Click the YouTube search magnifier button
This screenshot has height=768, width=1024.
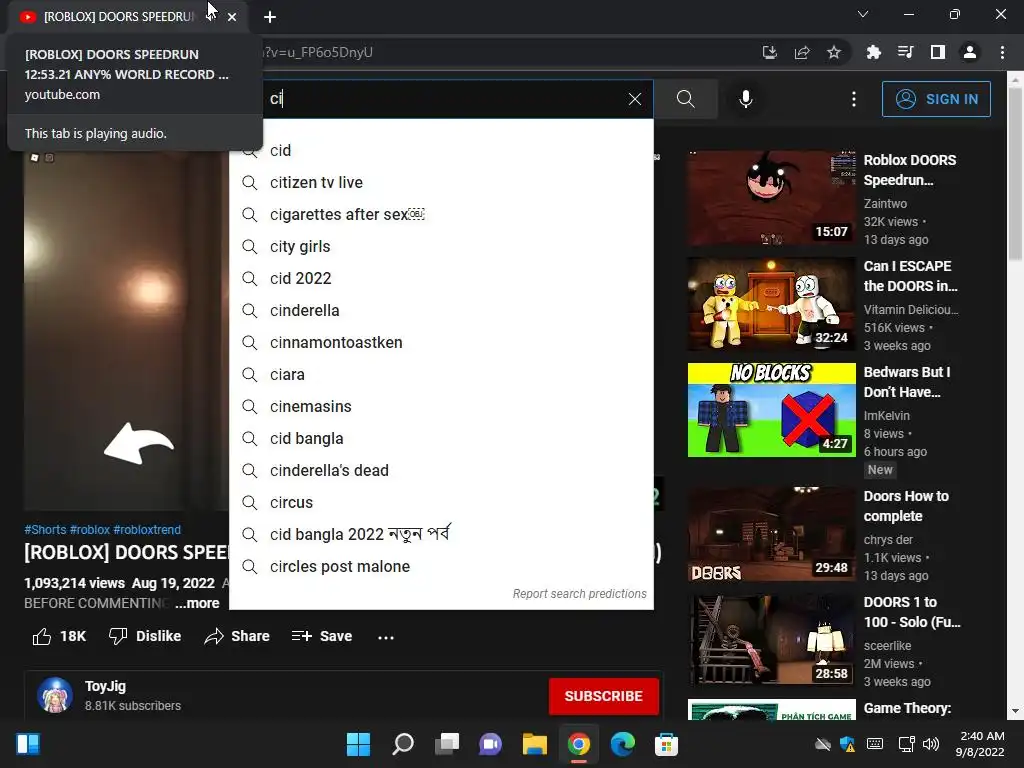(686, 99)
